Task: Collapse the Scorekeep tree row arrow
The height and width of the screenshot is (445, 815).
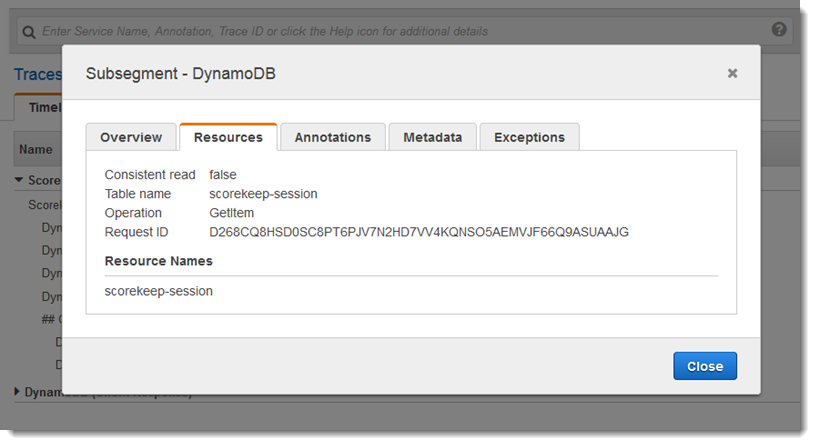Action: [x=19, y=181]
